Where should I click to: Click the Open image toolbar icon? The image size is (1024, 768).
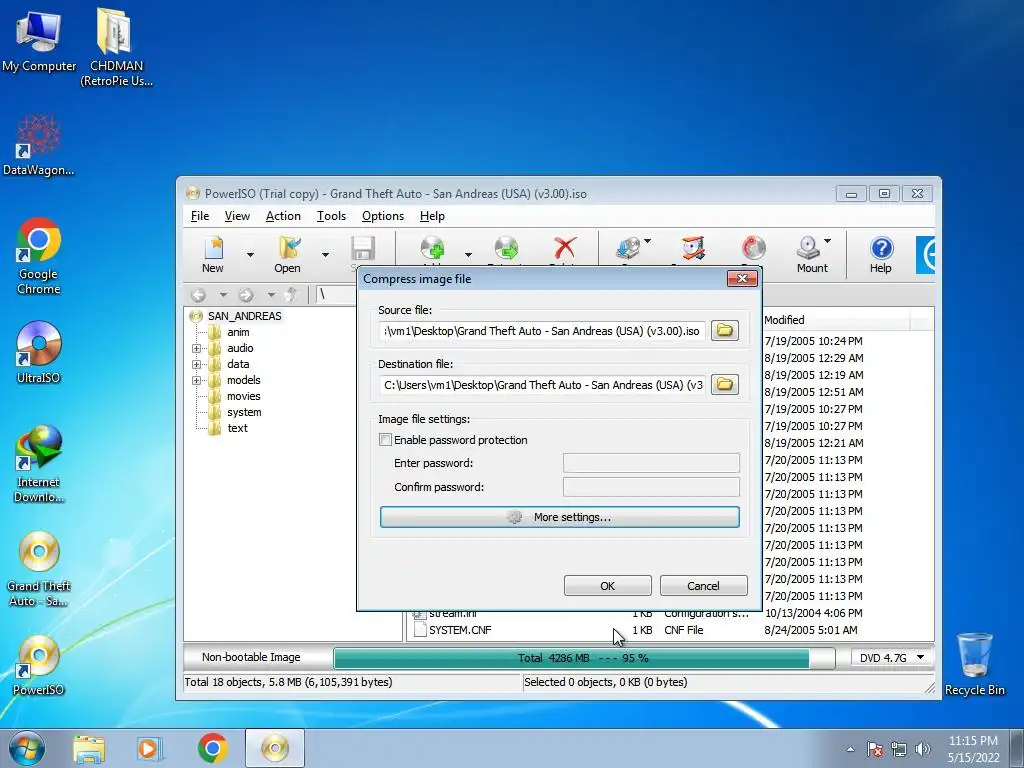[288, 249]
